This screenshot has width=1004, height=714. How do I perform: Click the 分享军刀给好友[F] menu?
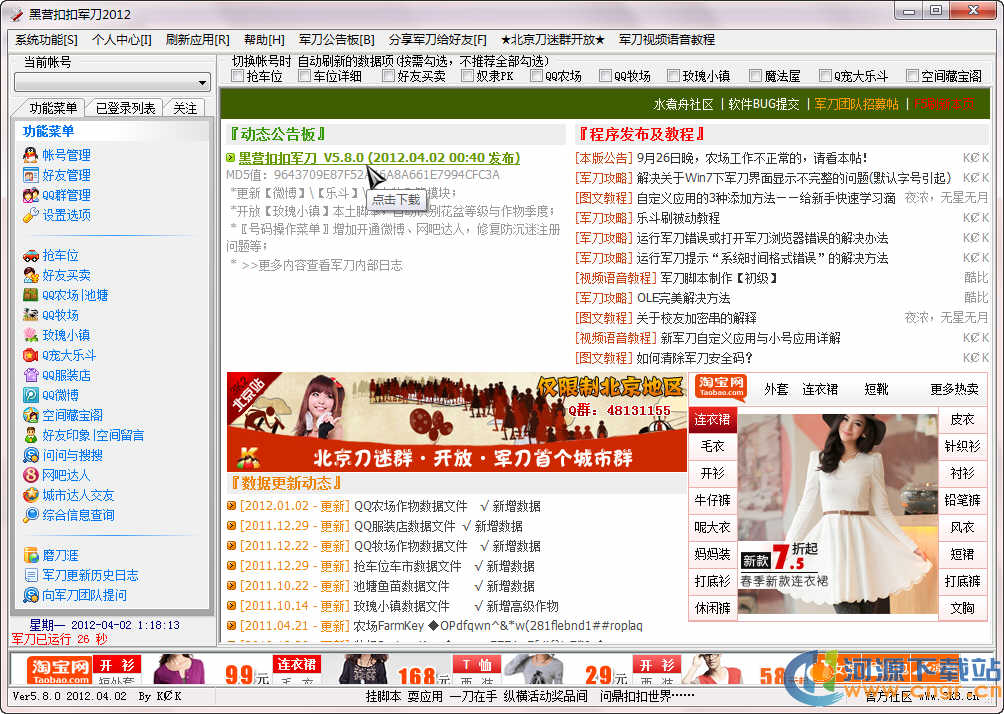(437, 40)
